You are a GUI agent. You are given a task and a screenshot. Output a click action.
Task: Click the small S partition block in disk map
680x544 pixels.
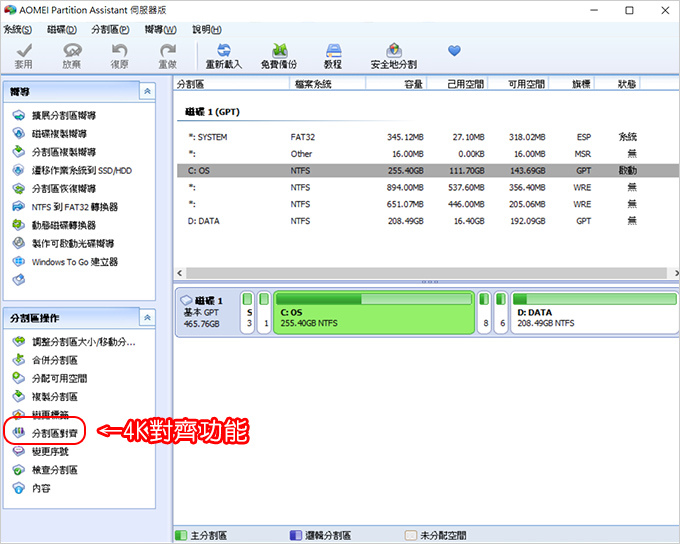(247, 312)
